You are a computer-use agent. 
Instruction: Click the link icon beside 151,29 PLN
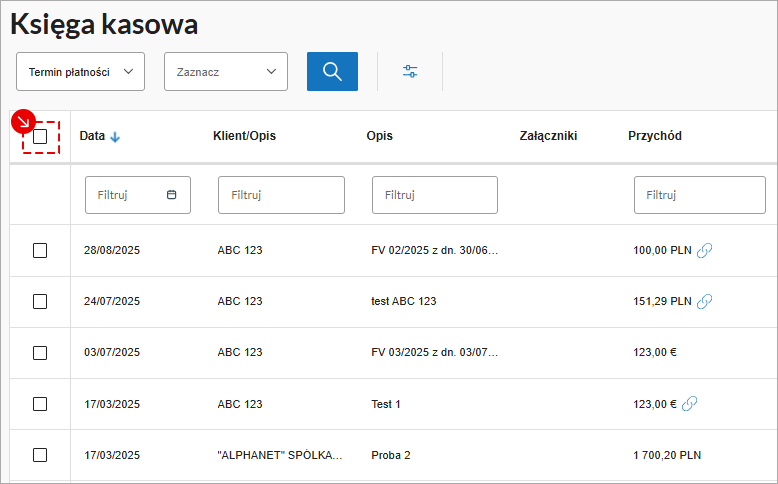pos(704,301)
